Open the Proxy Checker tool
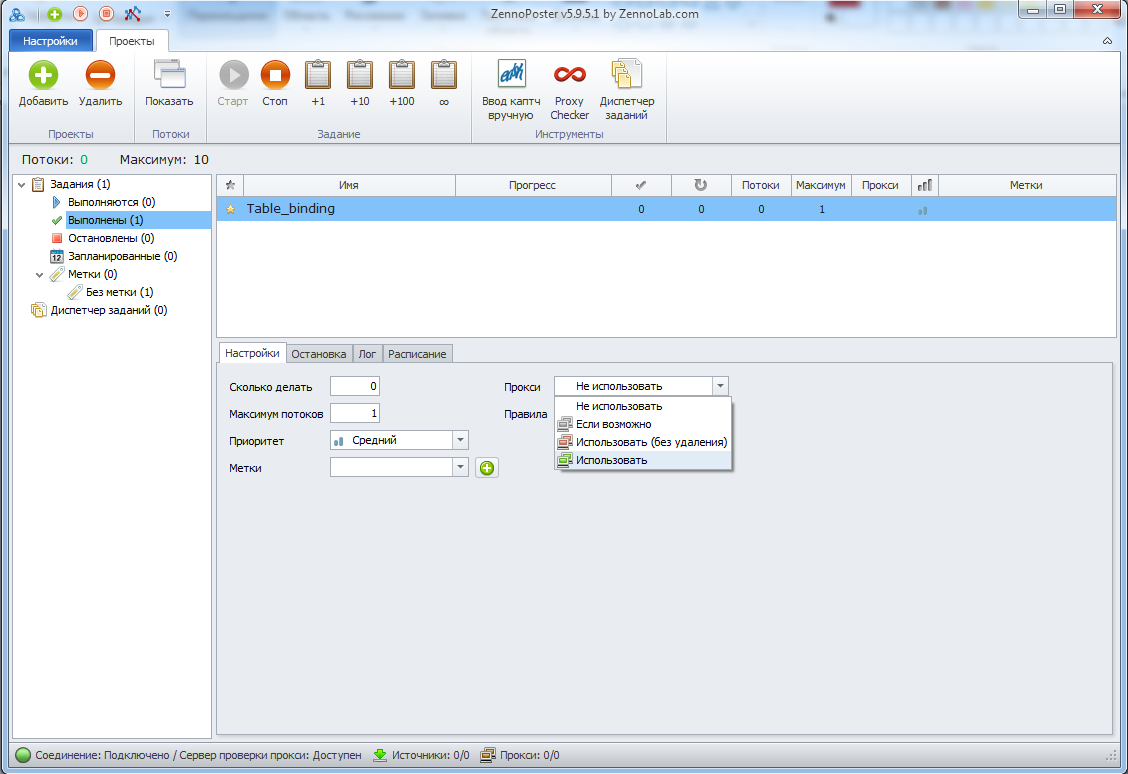1128x774 pixels. click(569, 76)
